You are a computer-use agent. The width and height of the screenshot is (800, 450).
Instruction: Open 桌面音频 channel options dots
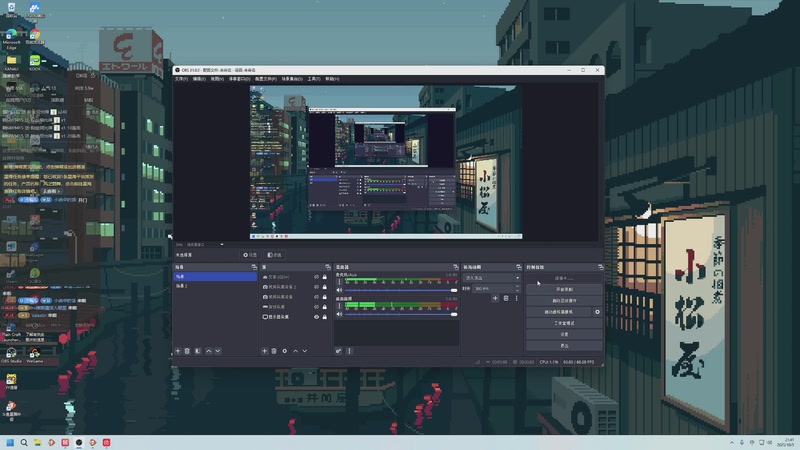pyautogui.click(x=339, y=306)
